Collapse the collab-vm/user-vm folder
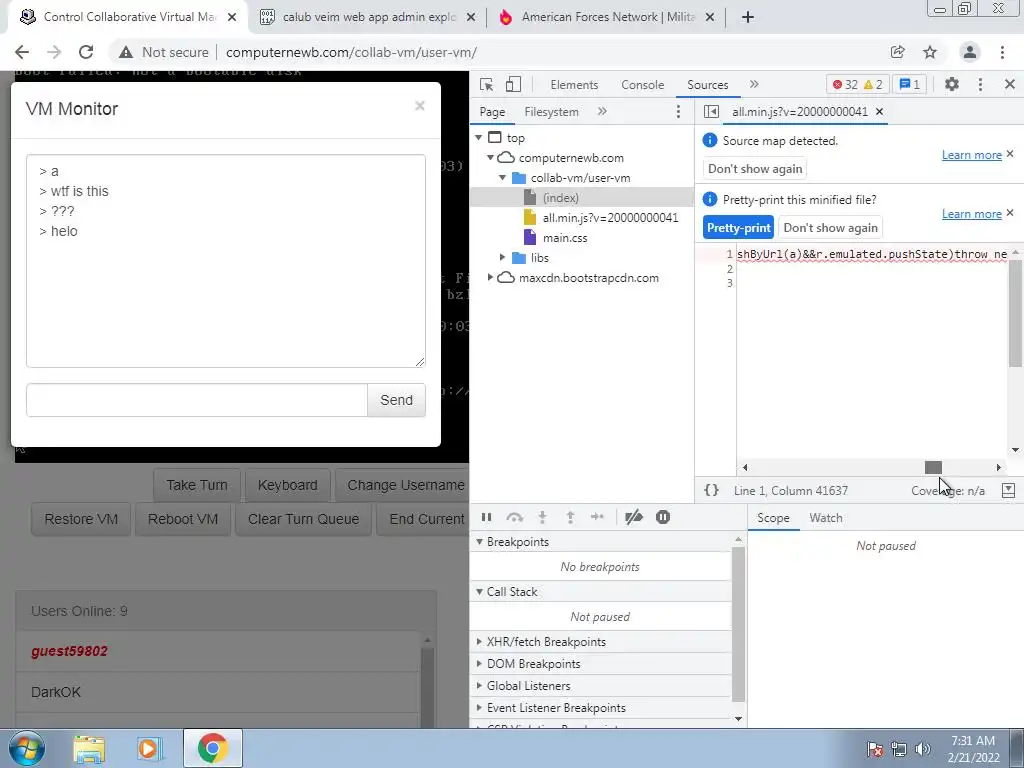This screenshot has height=768, width=1024. click(502, 178)
